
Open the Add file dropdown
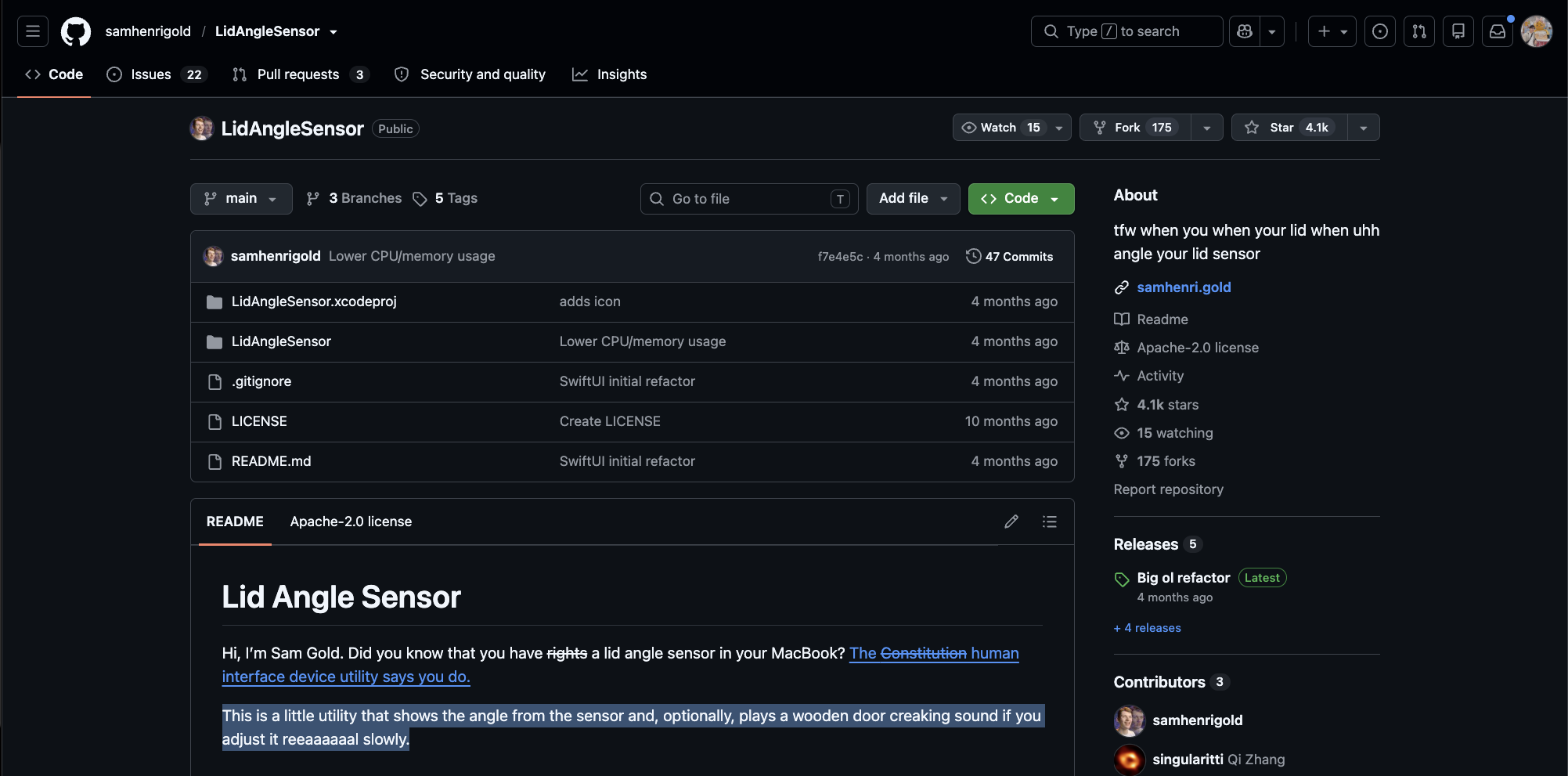(913, 199)
